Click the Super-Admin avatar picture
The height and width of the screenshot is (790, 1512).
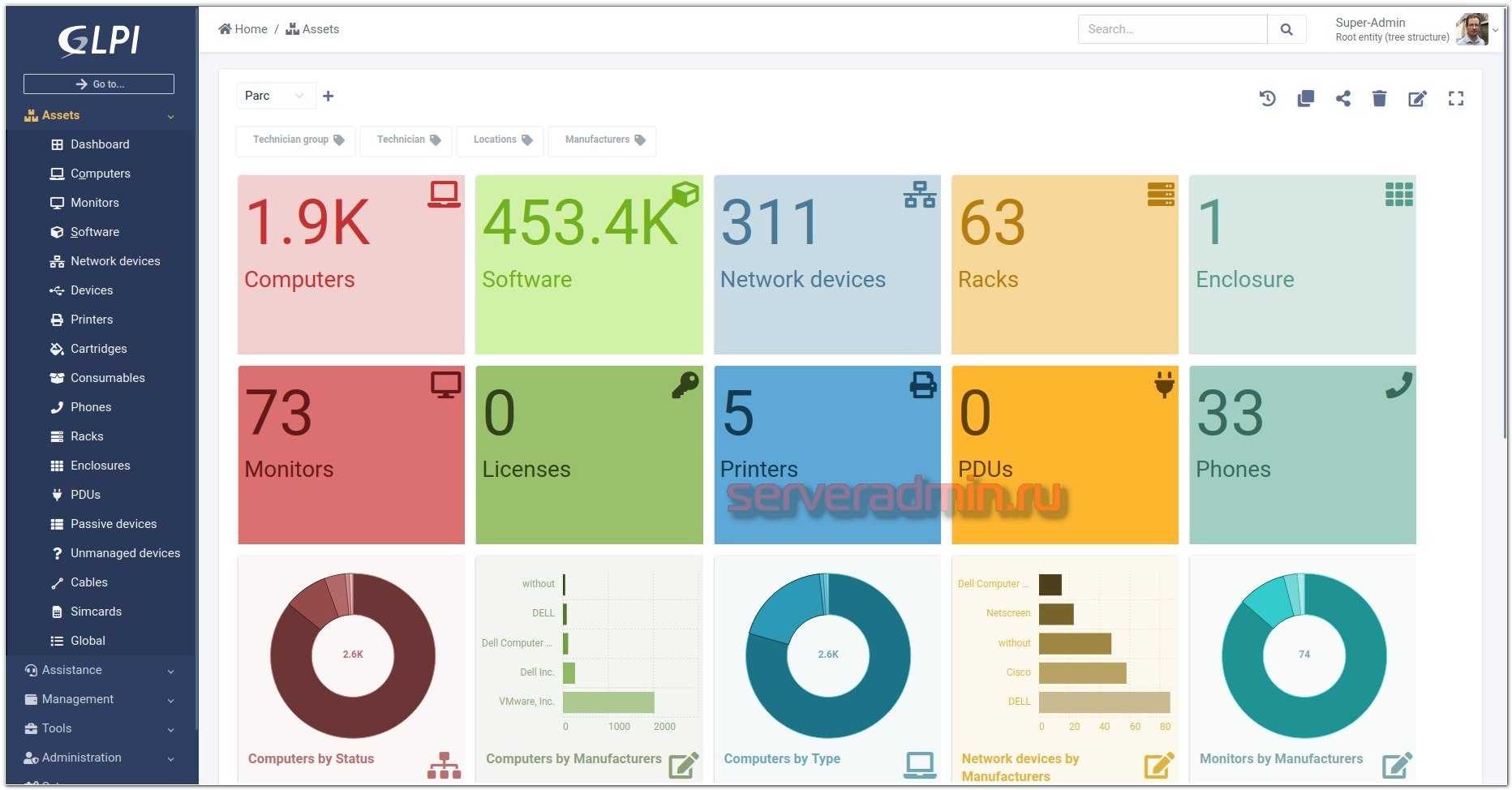tap(1471, 29)
